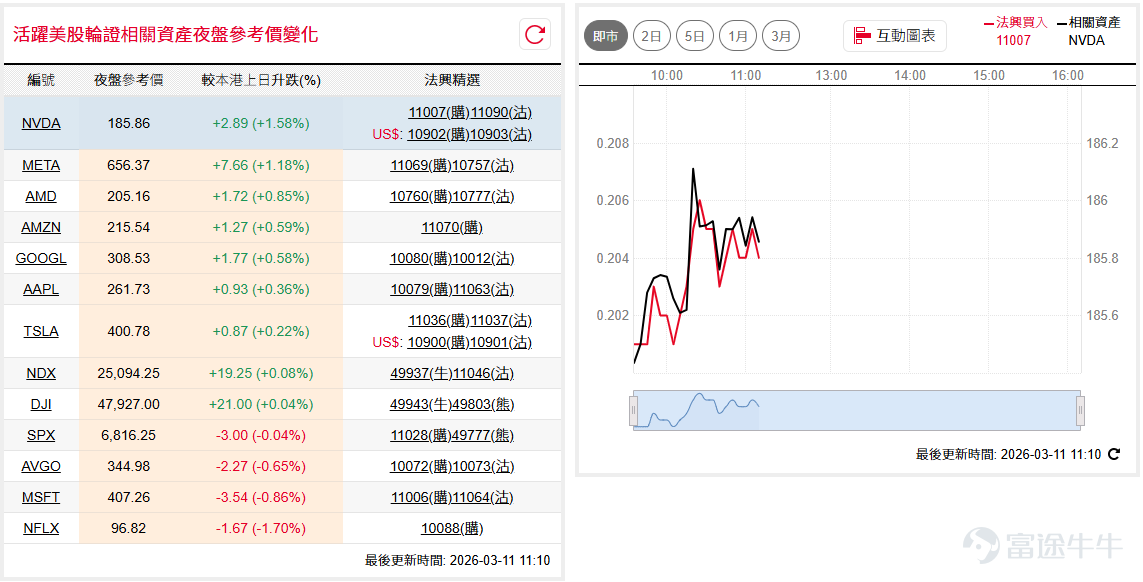
Task: Open GOOGL call warrant 10080
Action: tap(421, 258)
